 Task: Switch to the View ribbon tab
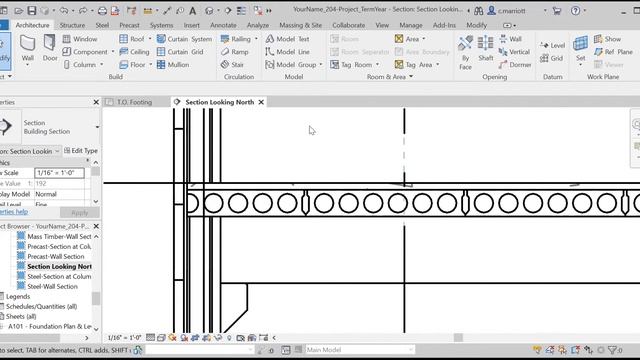pyautogui.click(x=382, y=25)
